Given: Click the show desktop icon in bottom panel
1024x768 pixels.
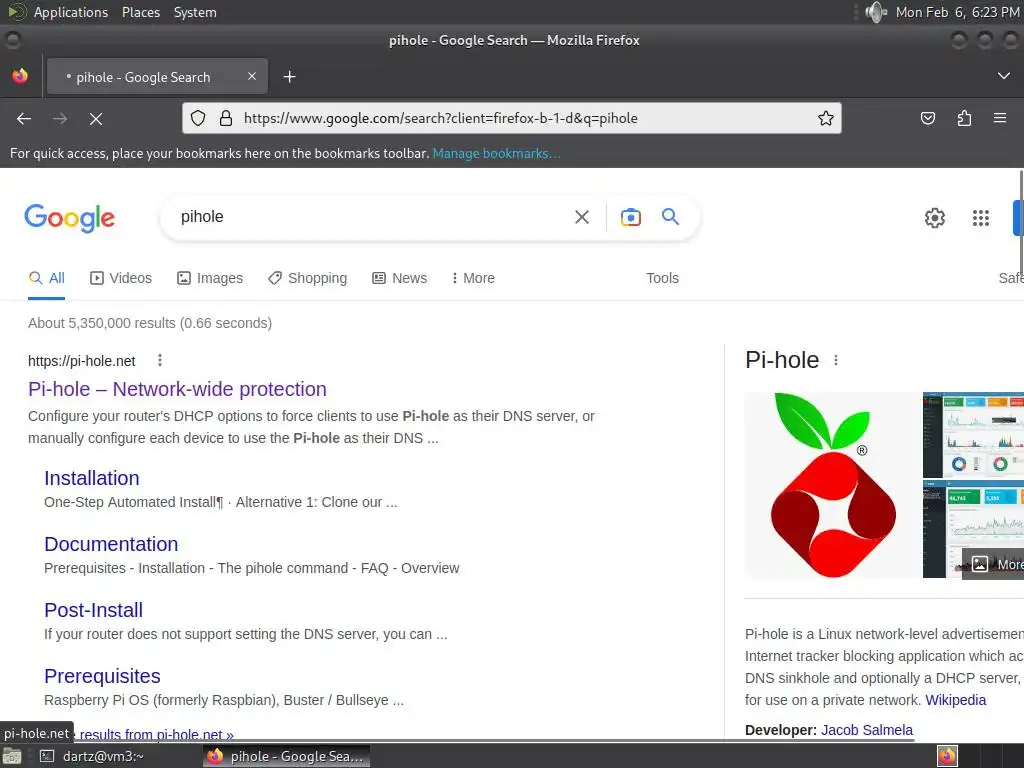Looking at the screenshot, I should click(x=12, y=756).
